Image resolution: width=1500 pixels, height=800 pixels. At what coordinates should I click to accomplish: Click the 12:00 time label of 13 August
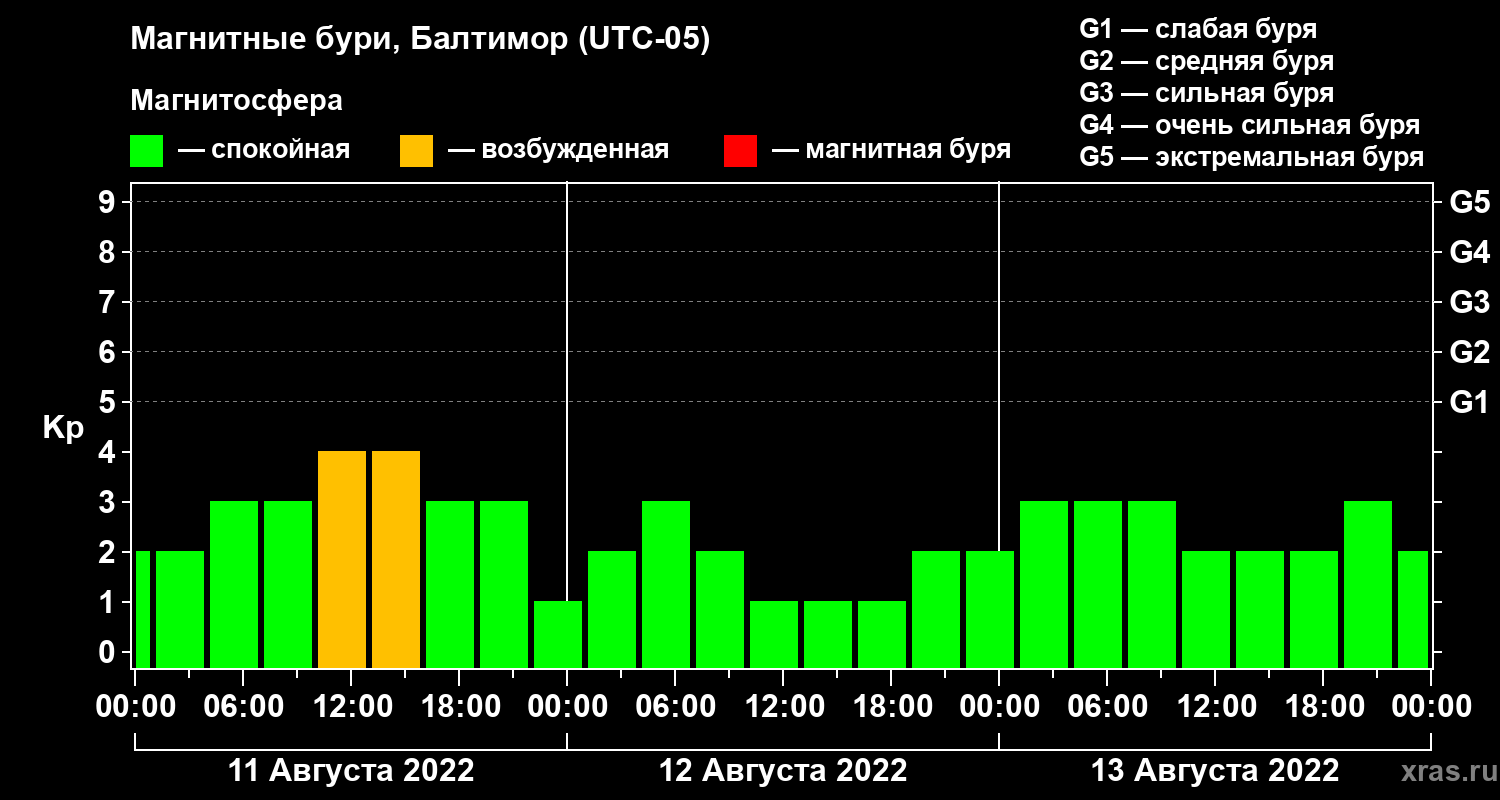click(x=1215, y=706)
